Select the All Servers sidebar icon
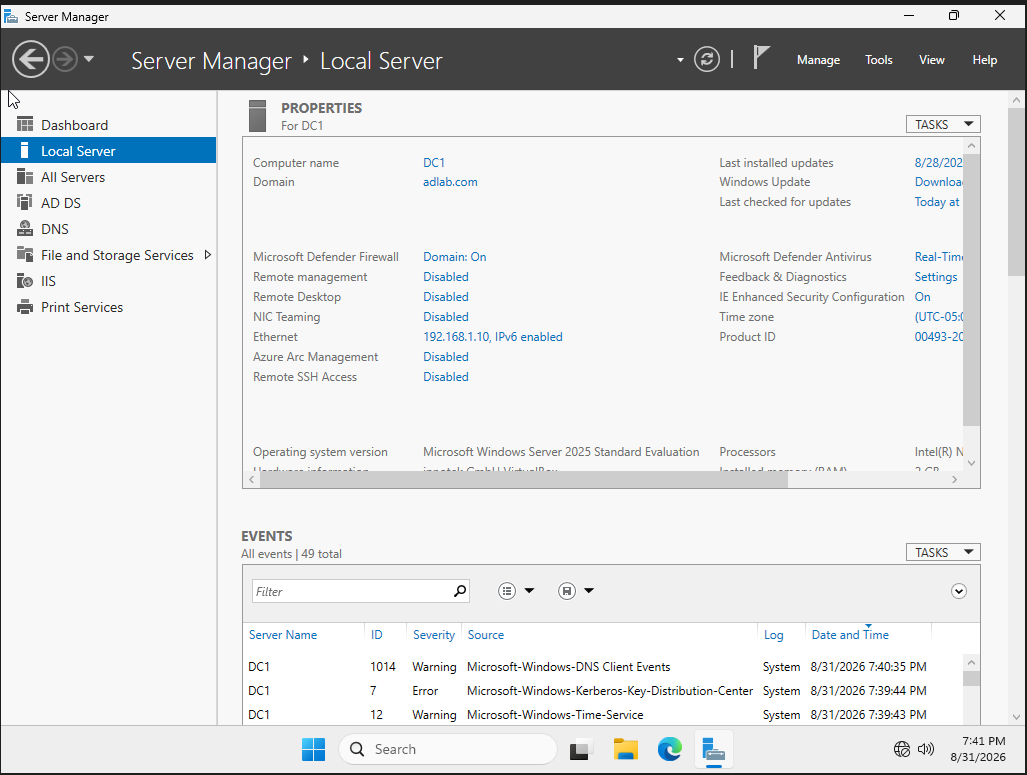 (x=25, y=177)
